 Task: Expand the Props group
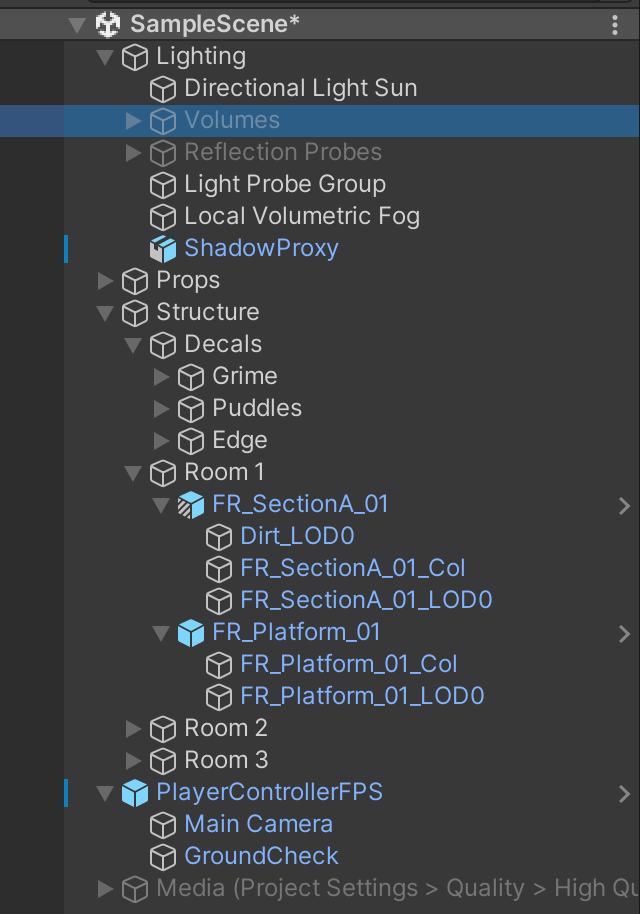pyautogui.click(x=105, y=280)
